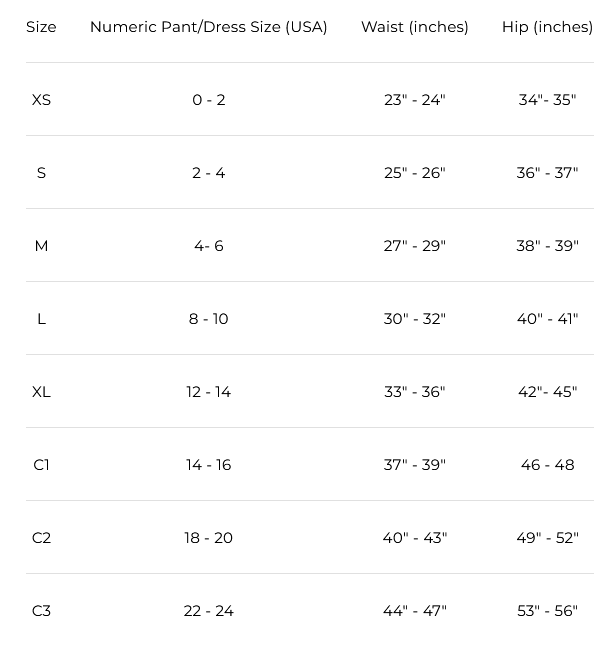Select the C3 size cell

tap(41, 611)
